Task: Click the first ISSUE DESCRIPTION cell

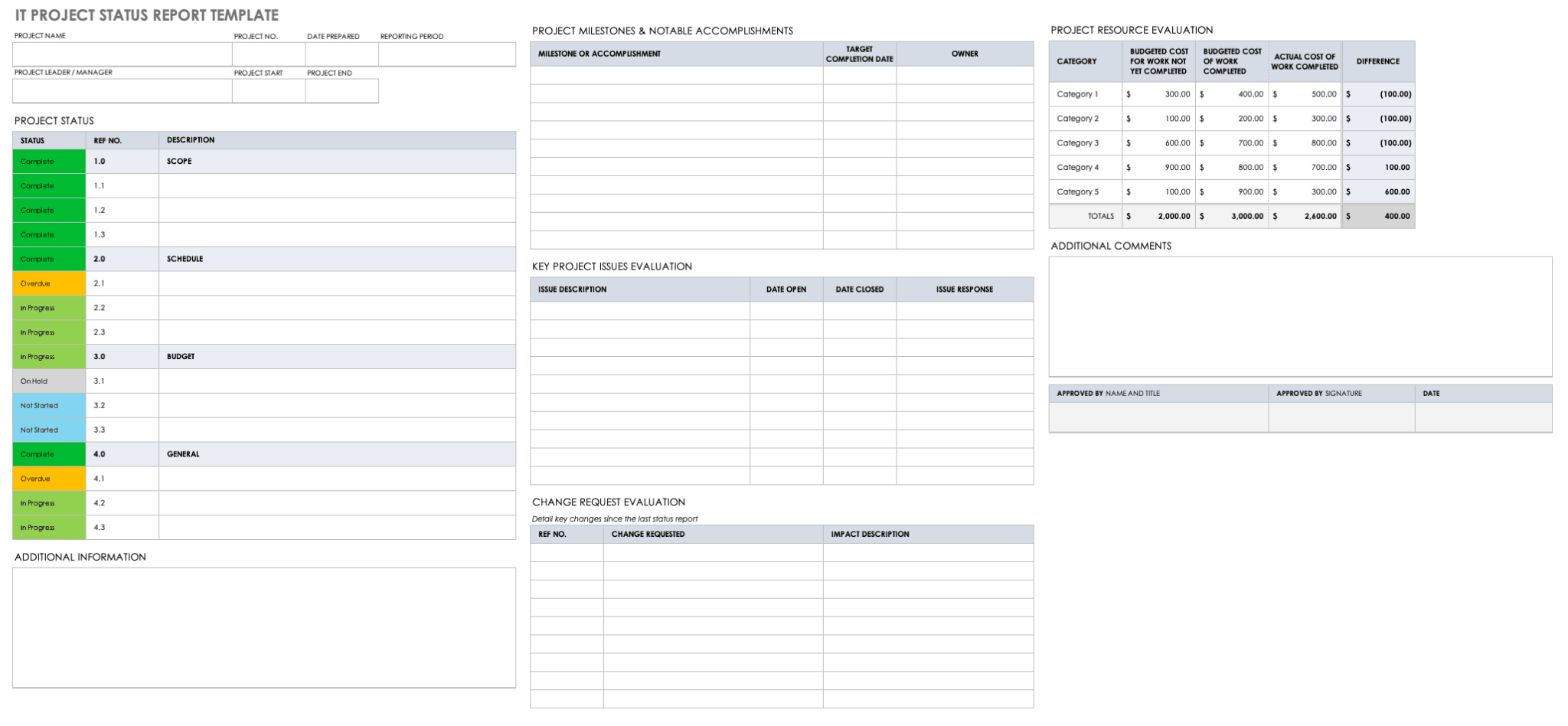Action: (x=641, y=310)
